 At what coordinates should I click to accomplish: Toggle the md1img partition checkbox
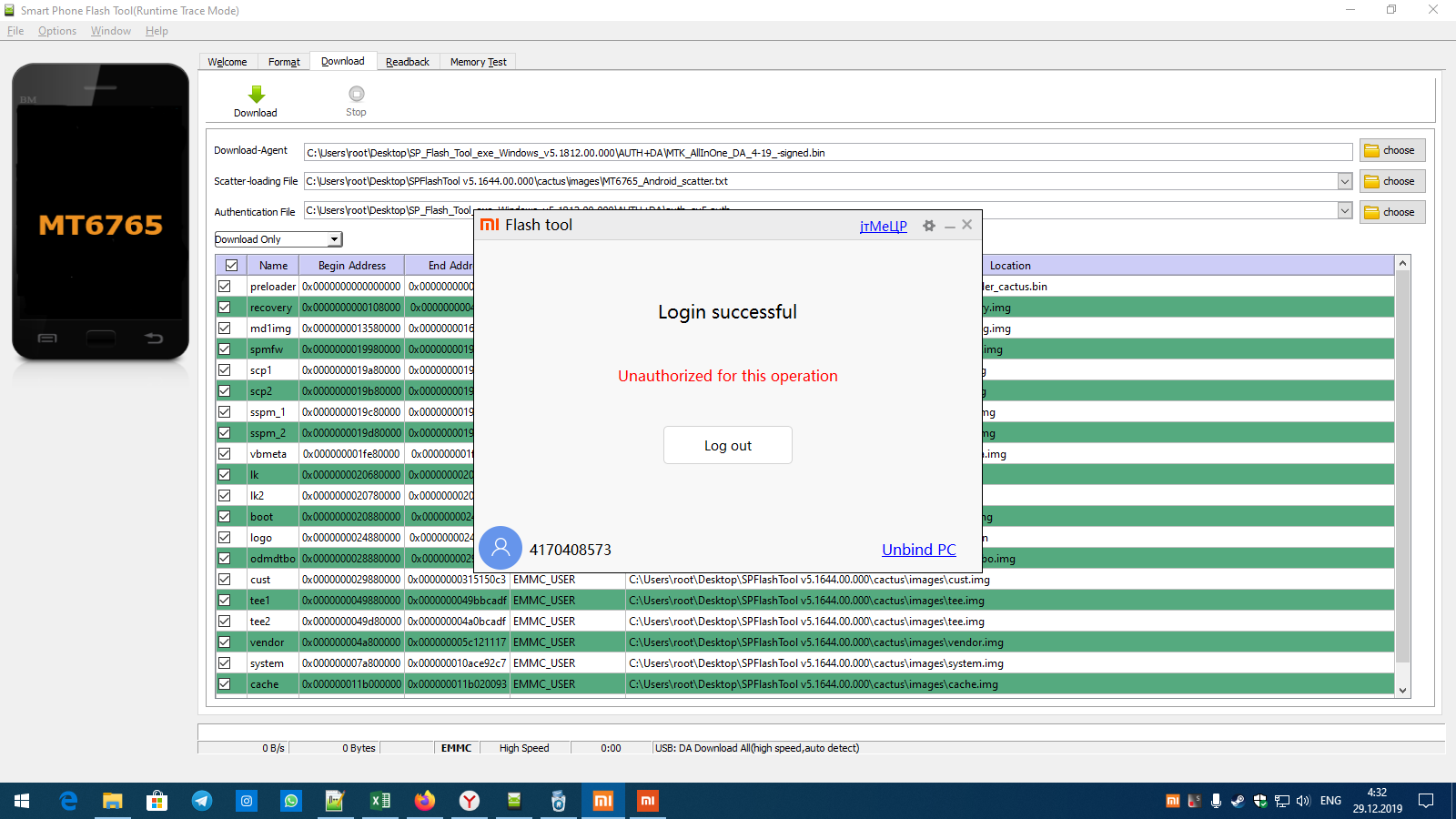point(225,329)
